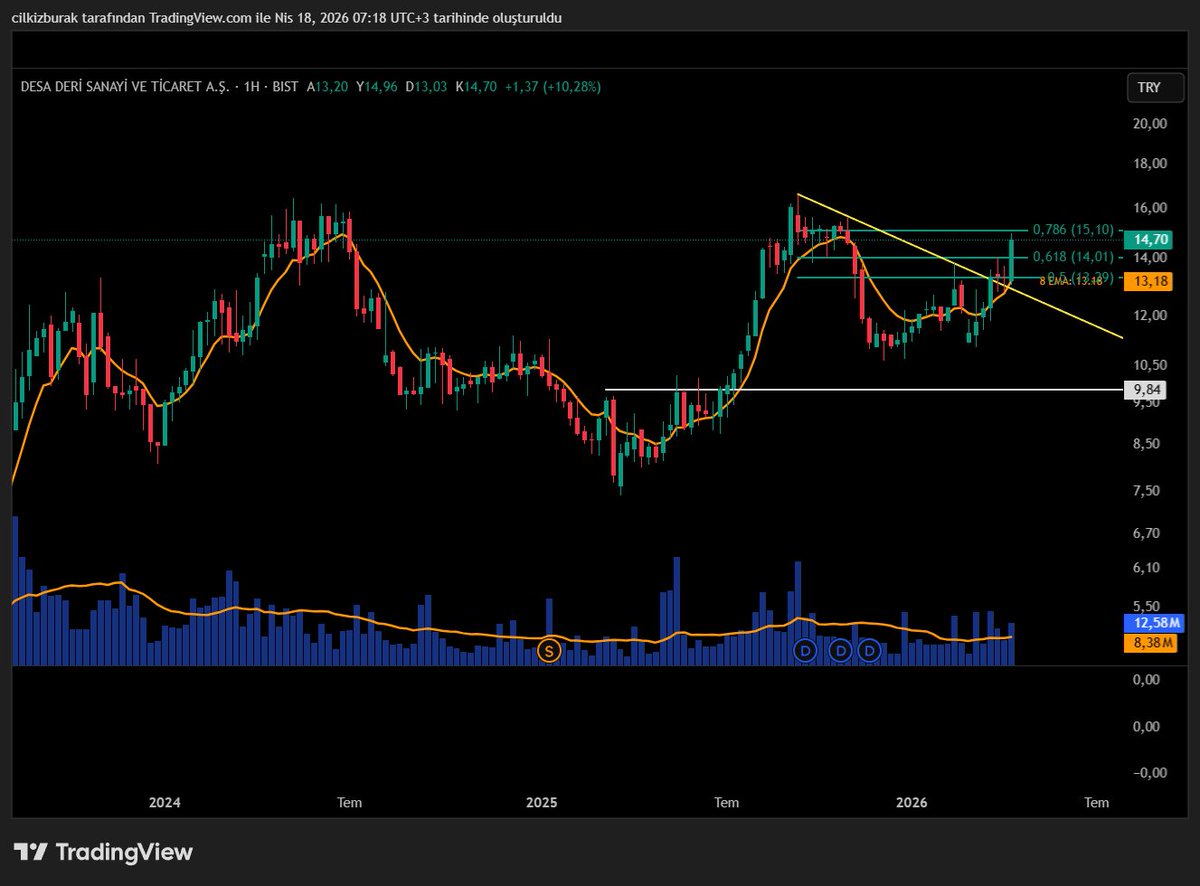
Task: Click the 2024 time axis label
Action: [164, 802]
